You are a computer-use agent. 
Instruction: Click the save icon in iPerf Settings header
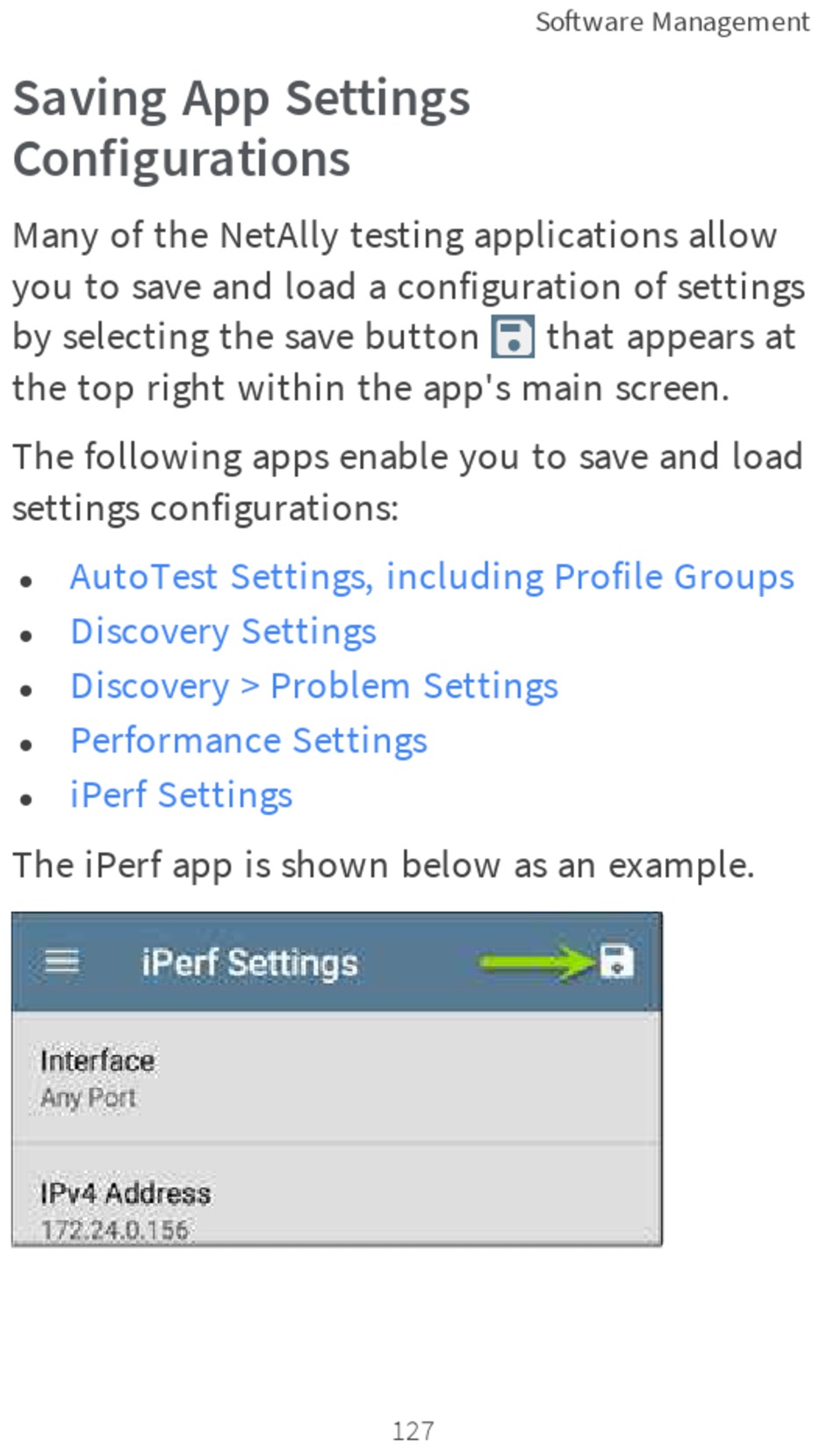(x=616, y=962)
